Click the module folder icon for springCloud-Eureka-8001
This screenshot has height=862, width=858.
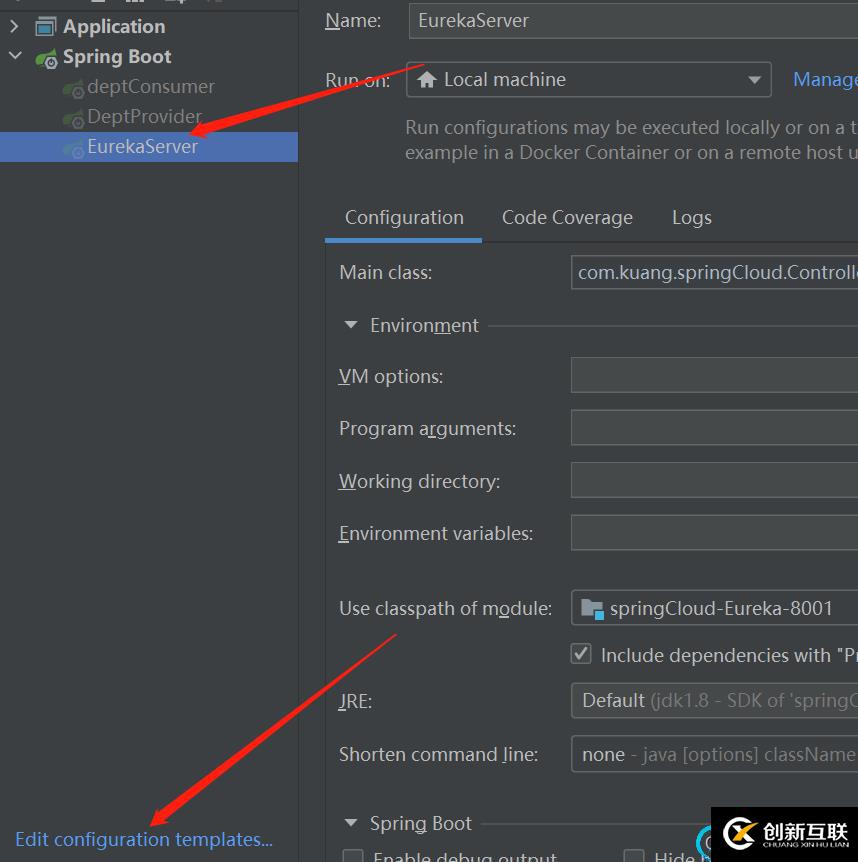click(x=592, y=609)
